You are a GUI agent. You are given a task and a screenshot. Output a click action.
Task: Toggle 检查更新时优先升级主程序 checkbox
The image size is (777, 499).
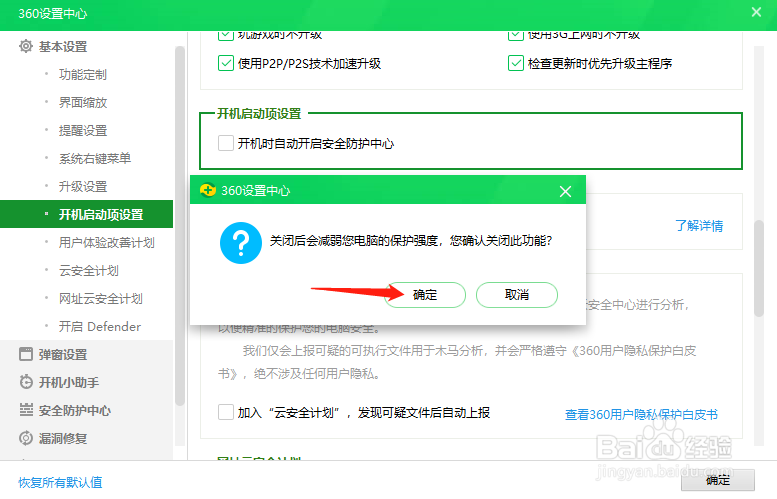(516, 63)
